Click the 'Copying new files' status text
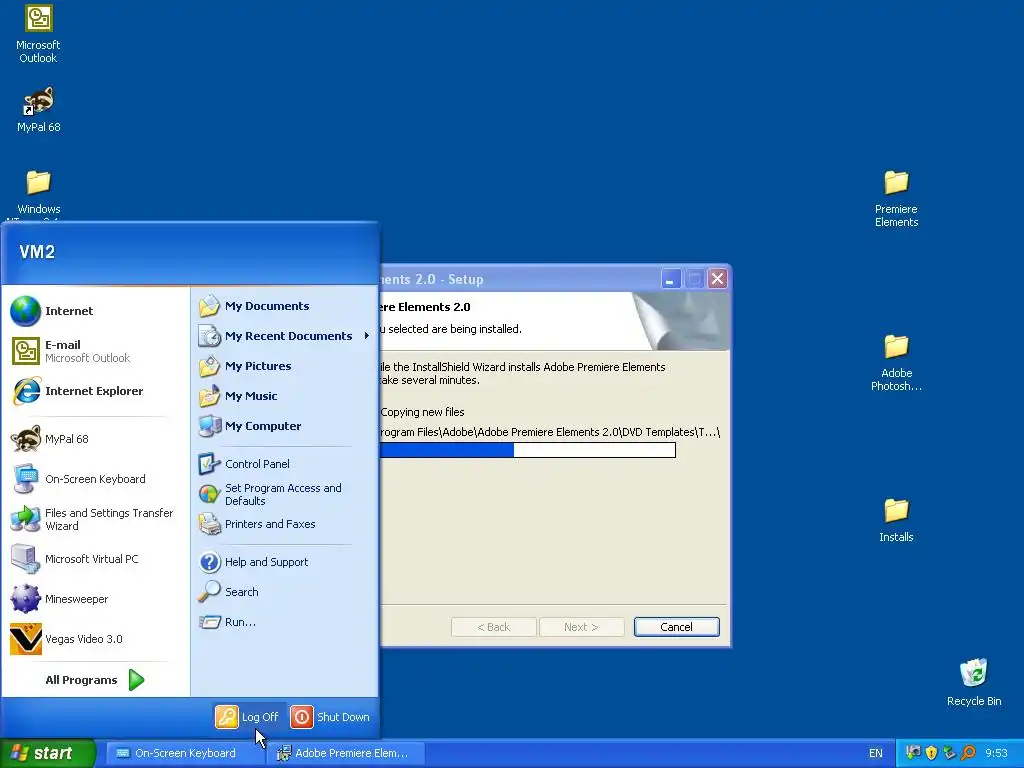Screen dimensions: 1024x768 coord(423,412)
